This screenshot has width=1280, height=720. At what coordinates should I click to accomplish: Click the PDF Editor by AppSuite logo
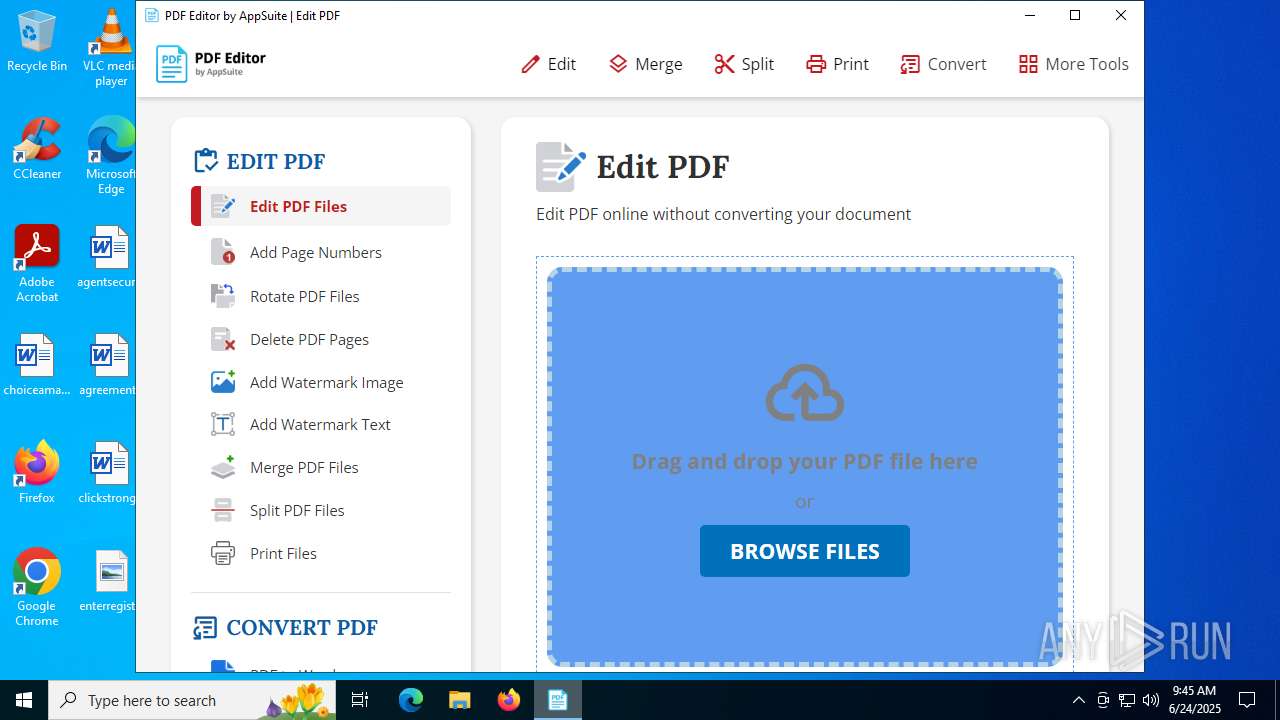[211, 64]
